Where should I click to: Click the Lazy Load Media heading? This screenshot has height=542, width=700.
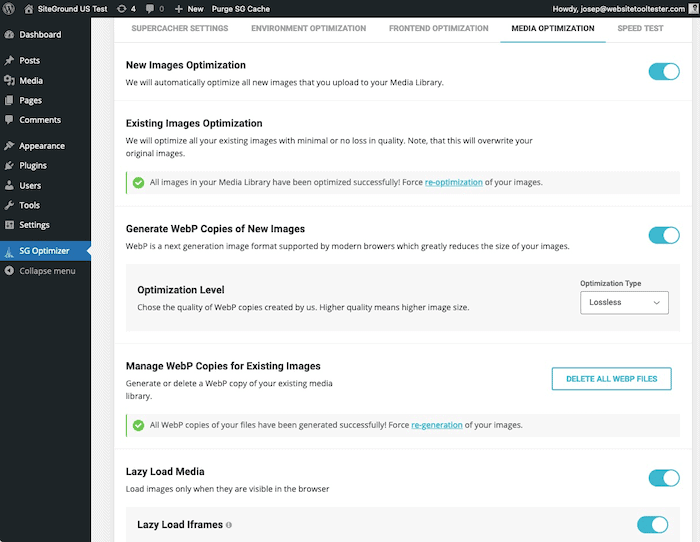coord(165,472)
